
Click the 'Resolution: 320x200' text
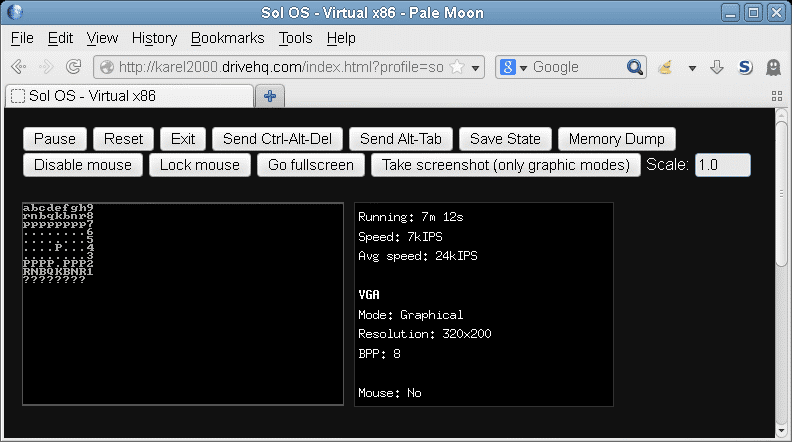click(425, 334)
